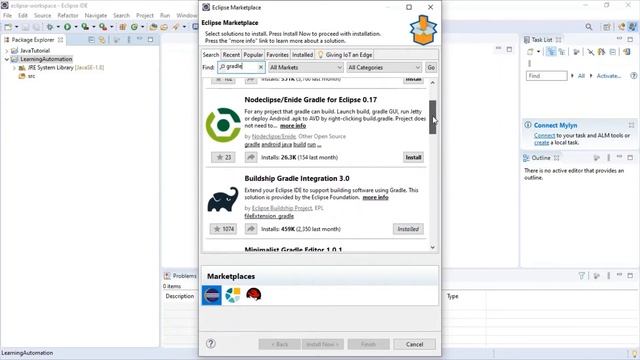Minimize the Package Explorer view
The width and height of the screenshot is (640, 360).
(140, 39)
